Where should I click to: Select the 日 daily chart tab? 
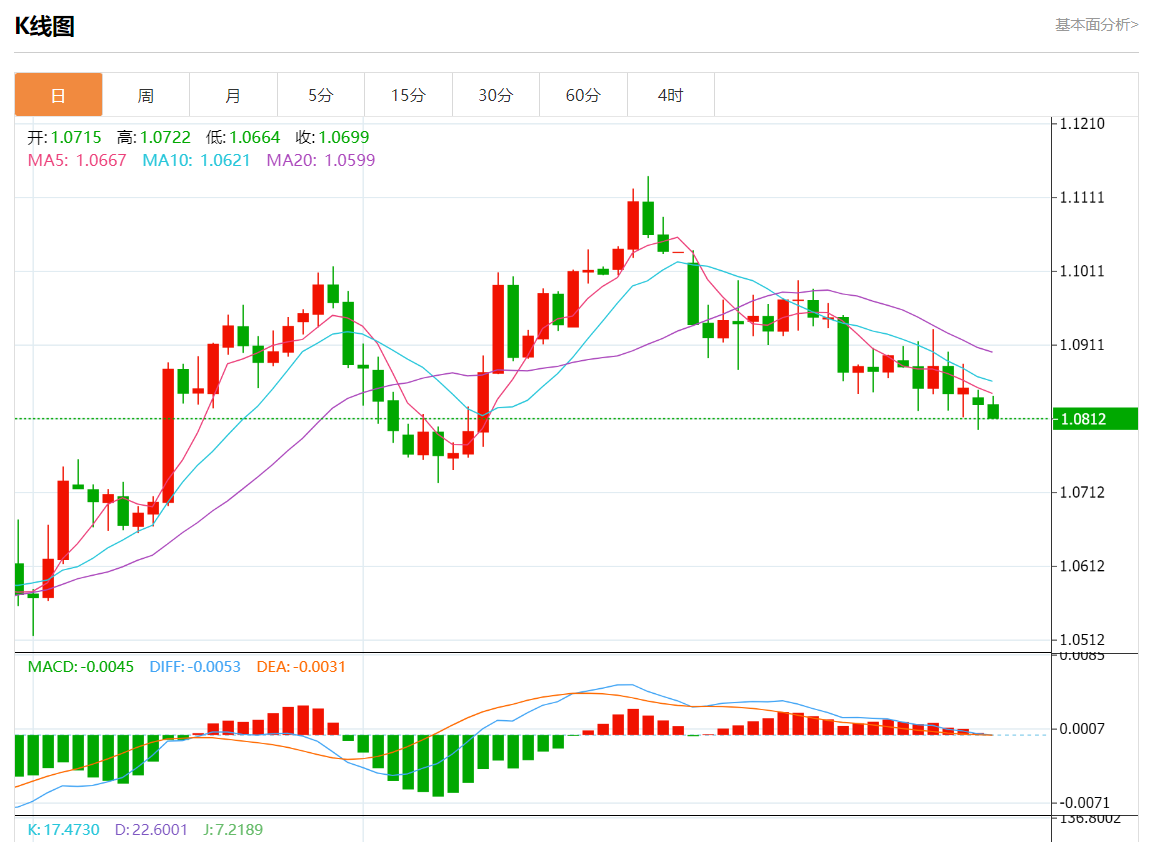[x=58, y=95]
